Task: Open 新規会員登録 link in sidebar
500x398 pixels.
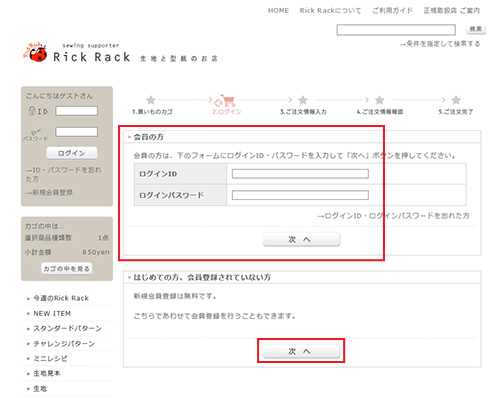Action: tap(49, 193)
